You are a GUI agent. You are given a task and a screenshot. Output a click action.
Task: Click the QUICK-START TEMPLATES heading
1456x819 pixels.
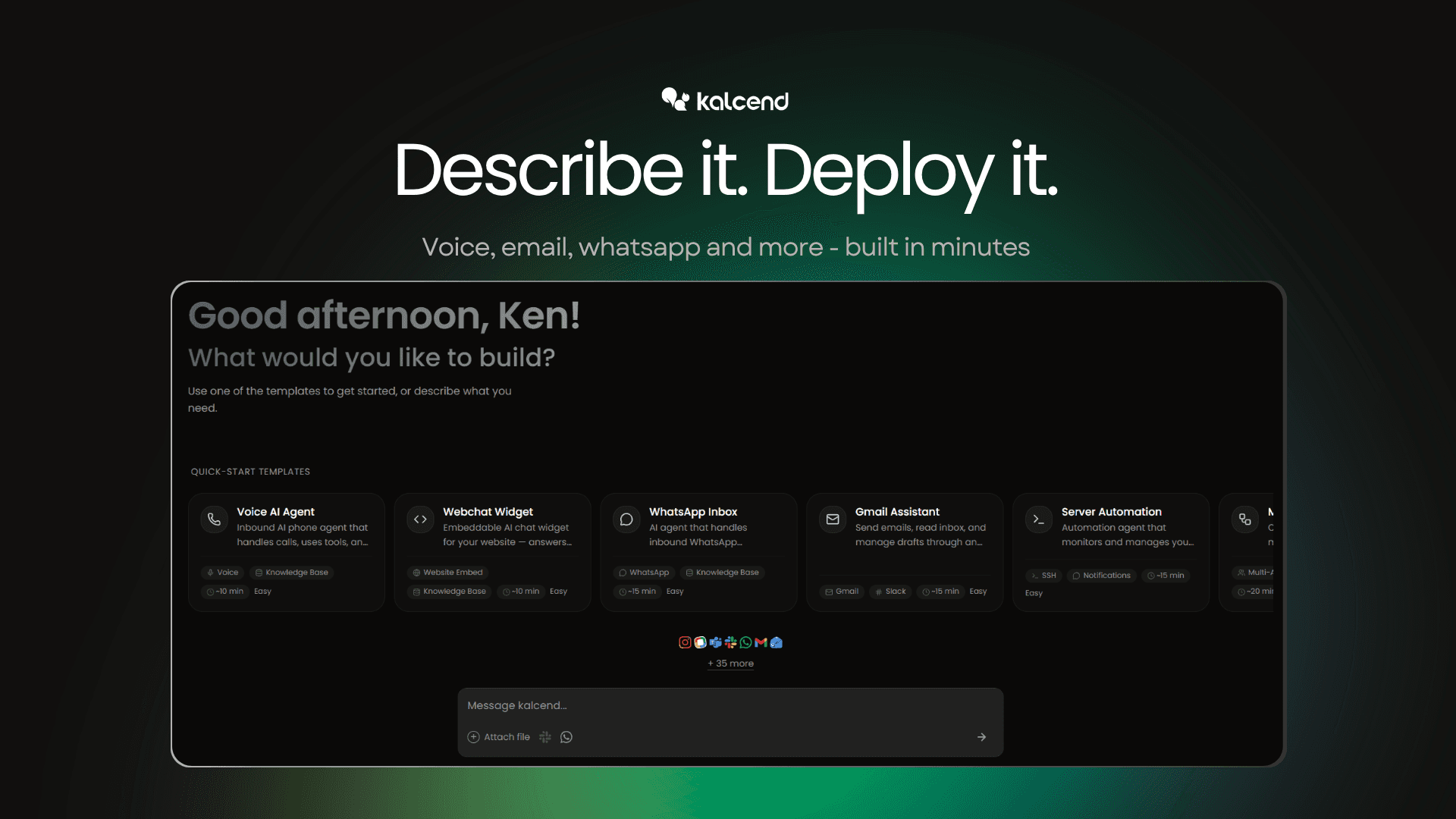click(x=250, y=472)
